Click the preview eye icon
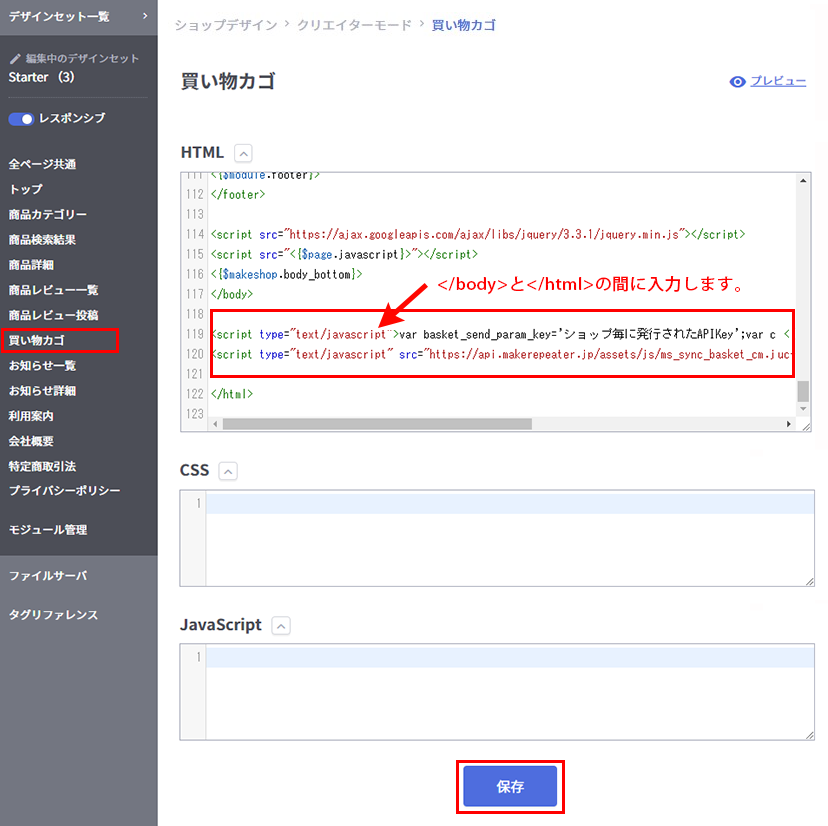 [x=738, y=82]
